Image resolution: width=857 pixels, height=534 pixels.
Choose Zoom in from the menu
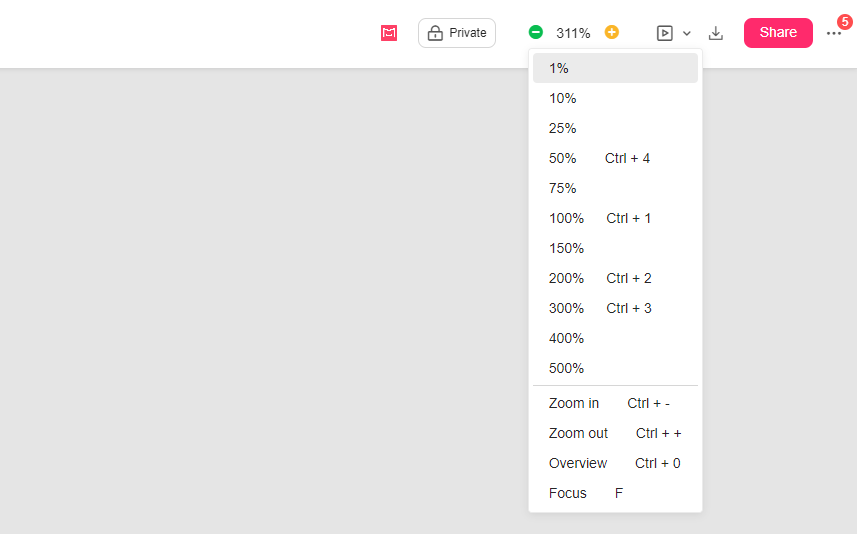pos(615,403)
